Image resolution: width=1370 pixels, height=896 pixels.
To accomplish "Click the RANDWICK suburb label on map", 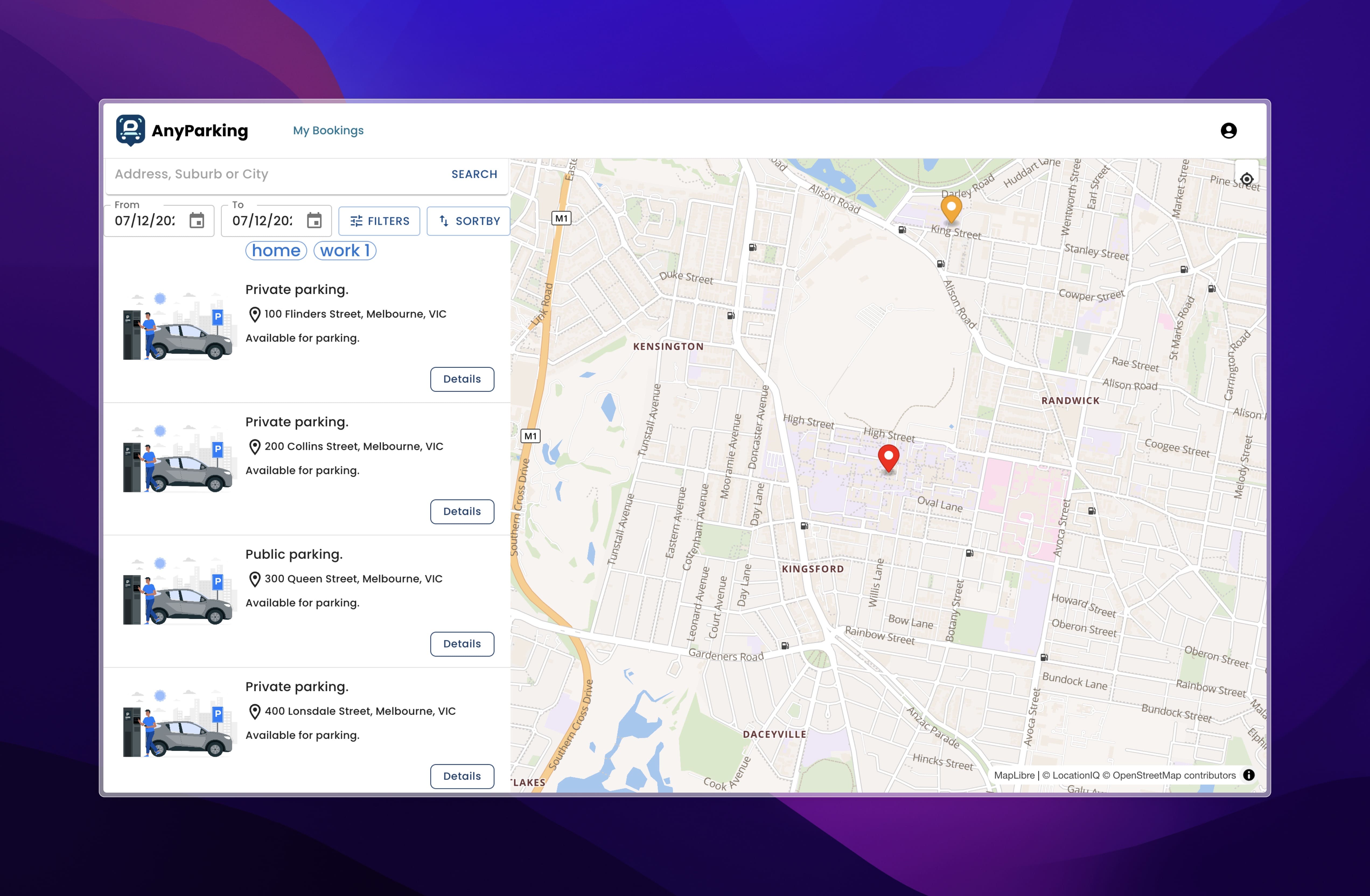I will click(x=1070, y=401).
